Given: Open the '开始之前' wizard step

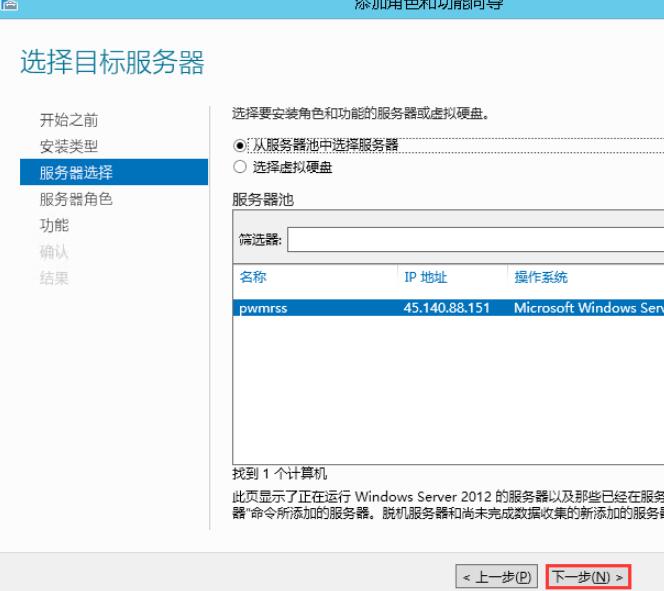Looking at the screenshot, I should pos(69,120).
